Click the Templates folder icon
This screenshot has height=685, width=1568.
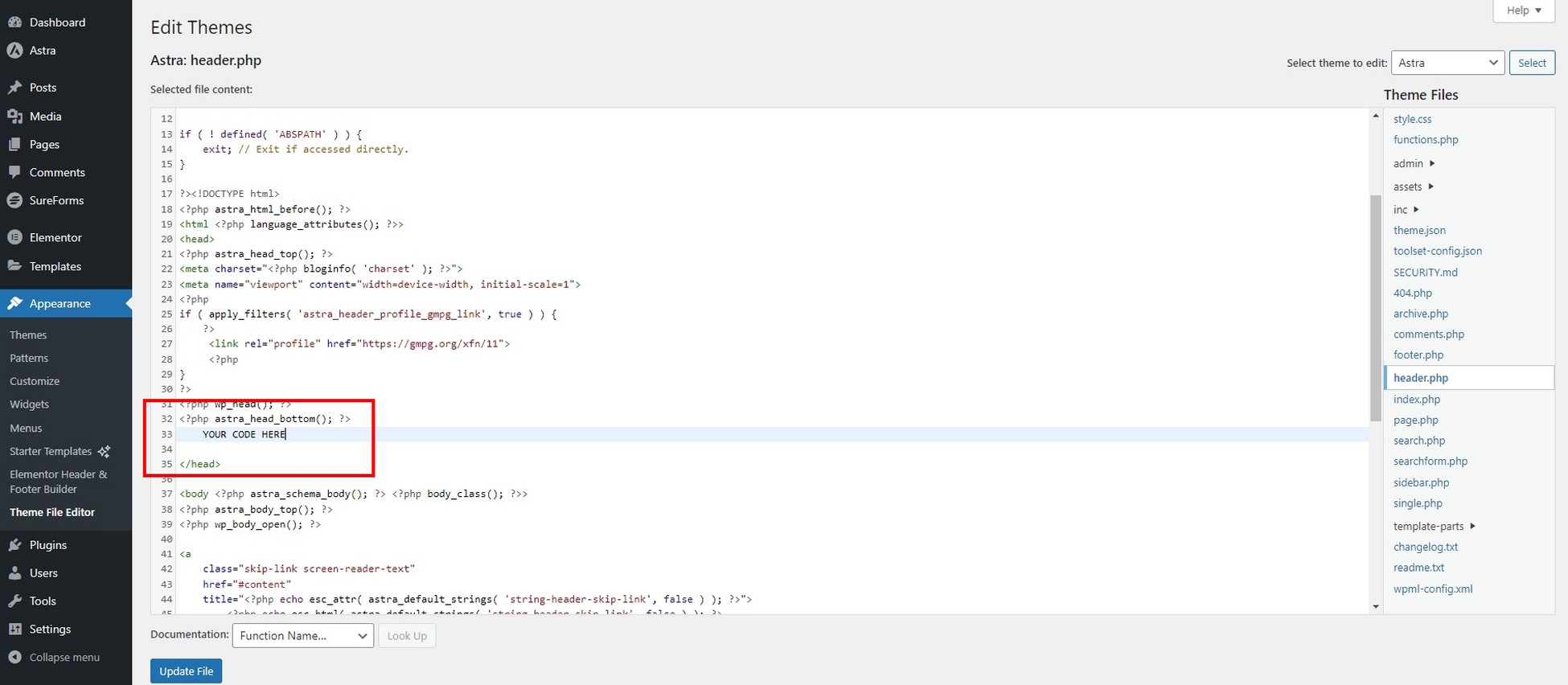[x=14, y=266]
